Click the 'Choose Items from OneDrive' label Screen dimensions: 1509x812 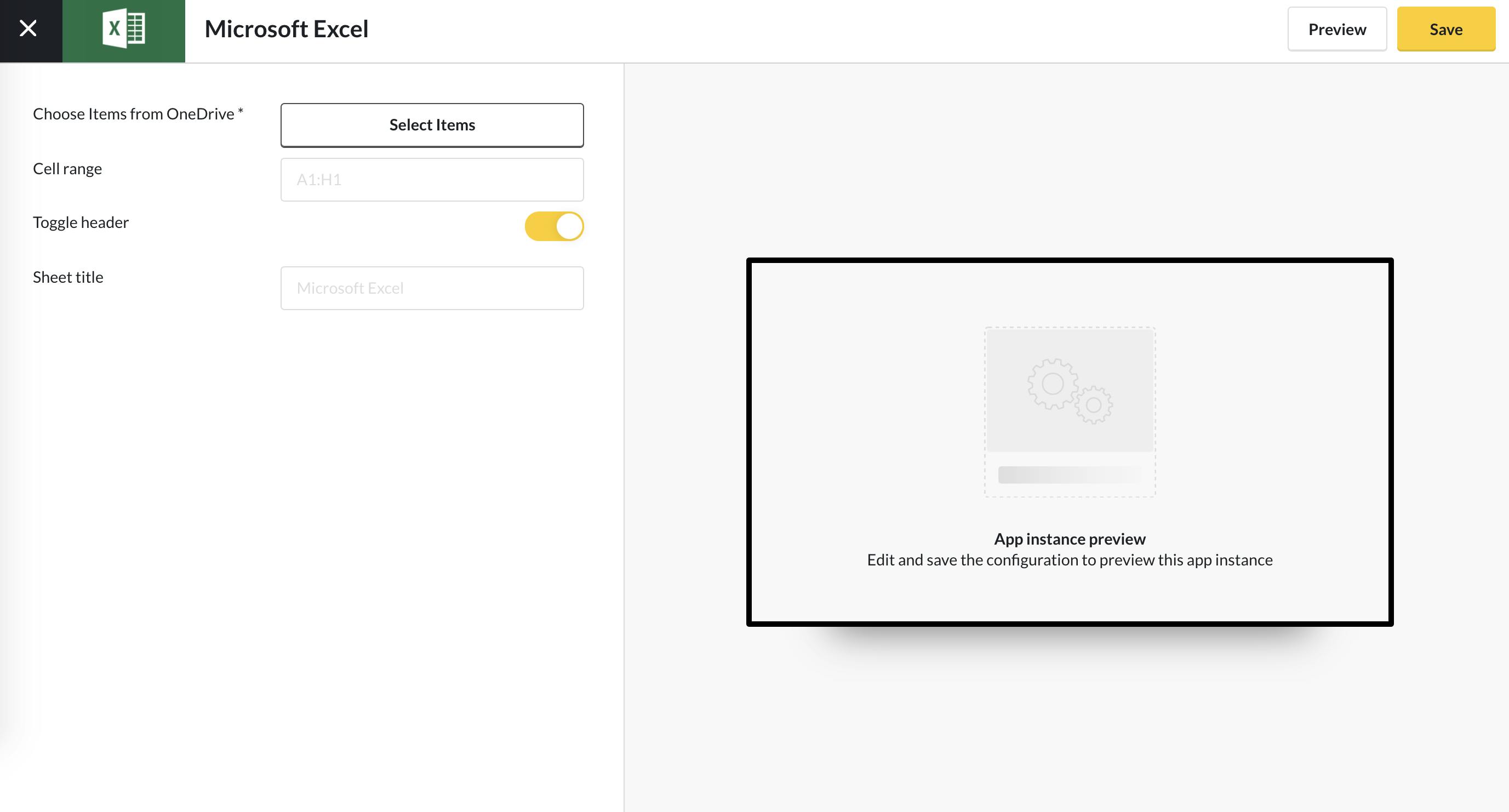click(138, 113)
